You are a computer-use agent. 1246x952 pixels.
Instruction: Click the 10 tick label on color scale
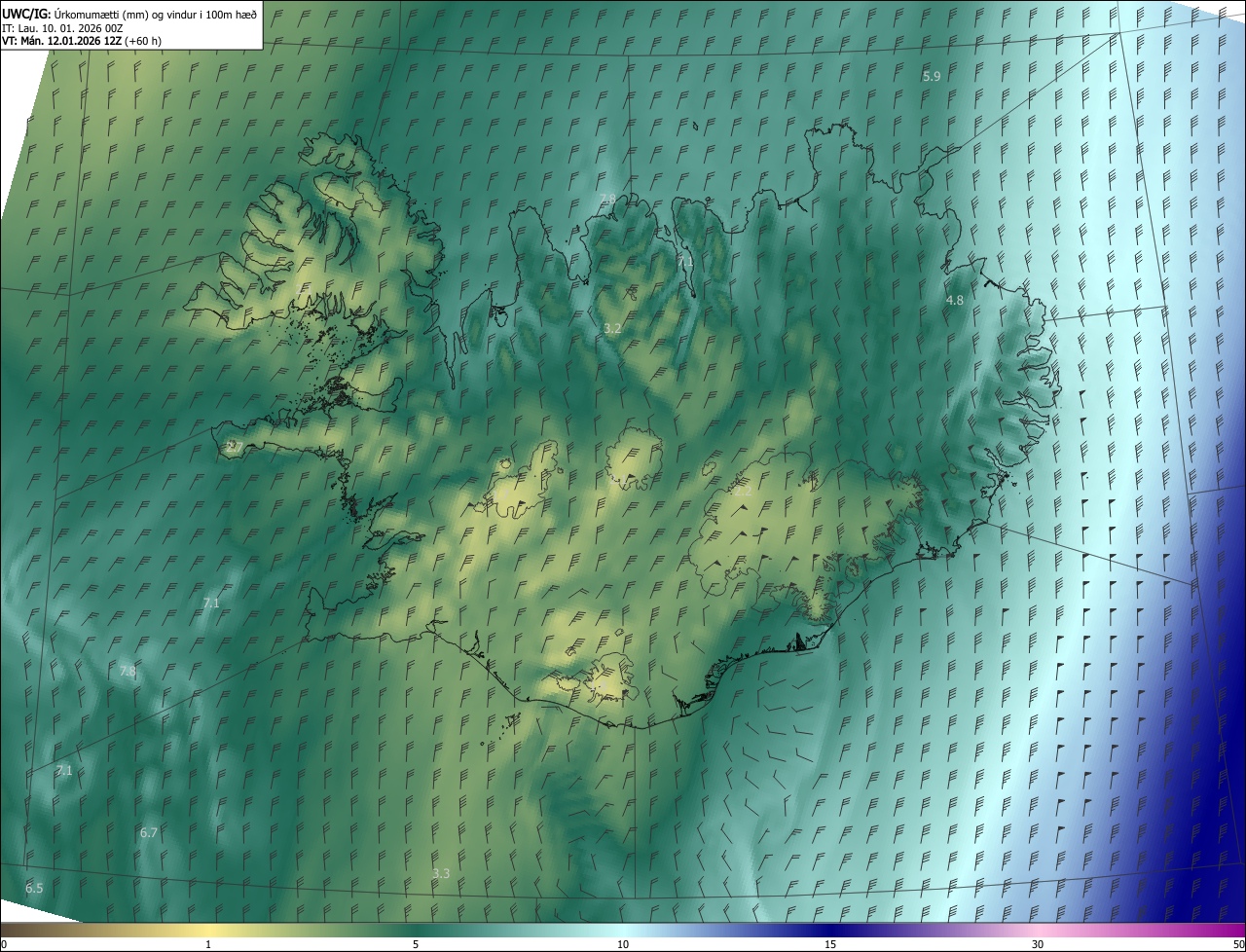[623, 944]
